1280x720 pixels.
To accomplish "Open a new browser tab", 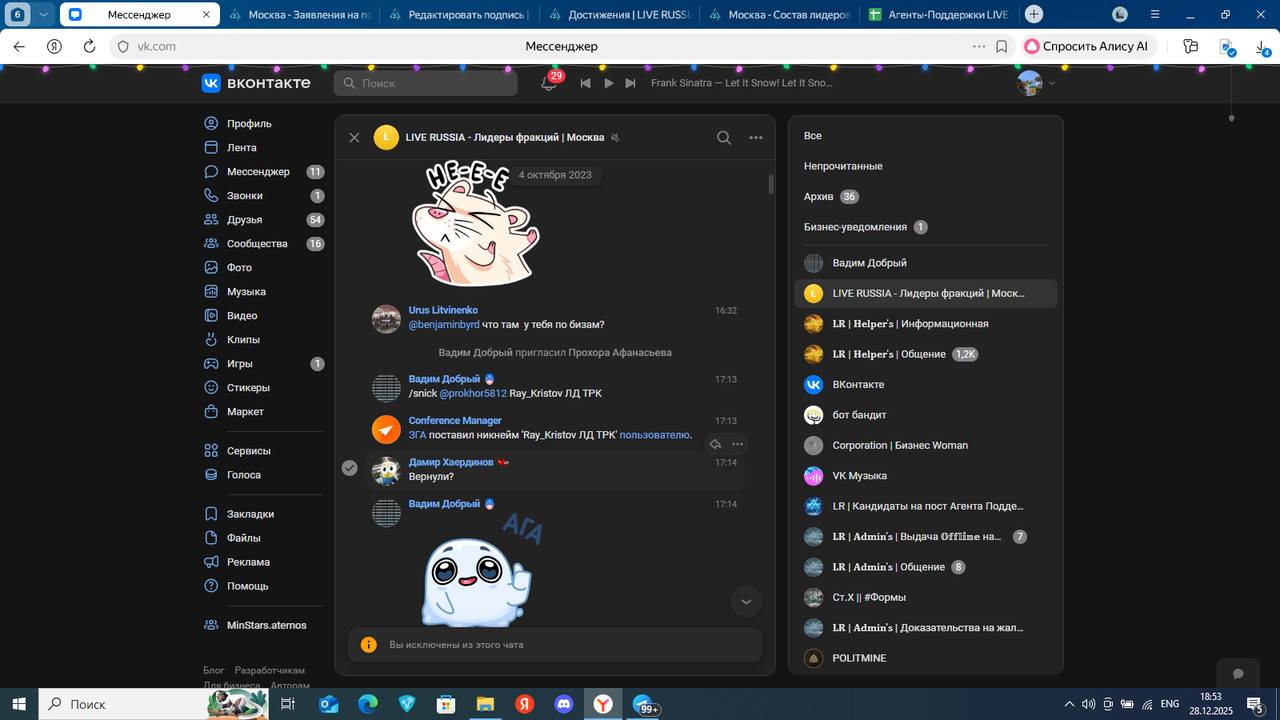I will pyautogui.click(x=1034, y=14).
